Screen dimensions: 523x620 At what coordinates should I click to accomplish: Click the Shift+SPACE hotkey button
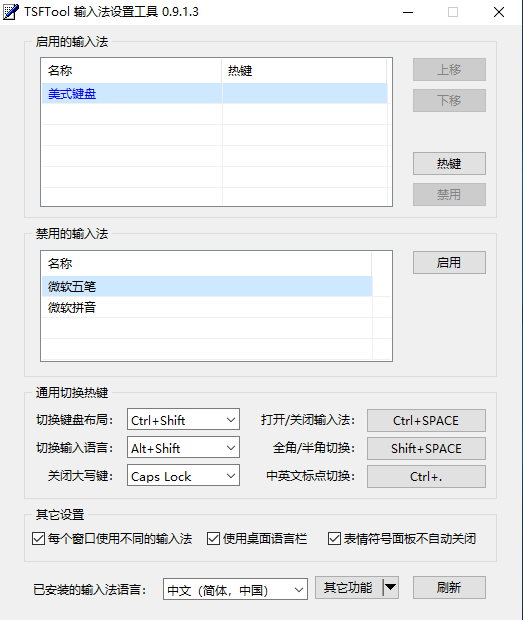tap(426, 448)
